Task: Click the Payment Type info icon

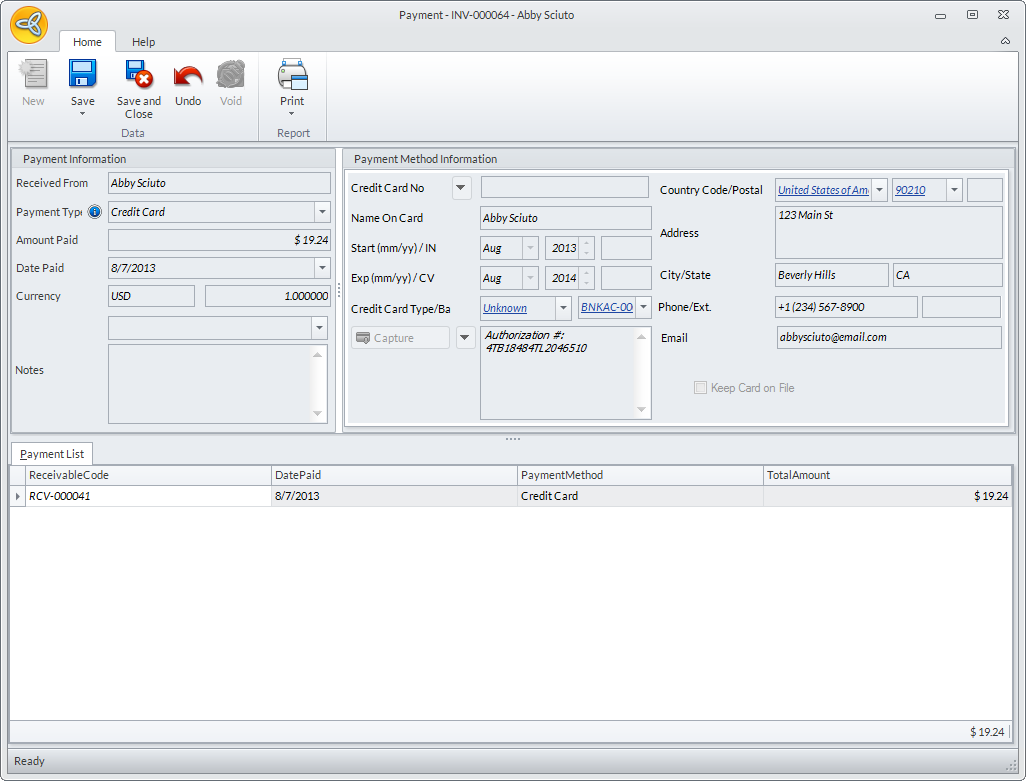Action: 95,212
